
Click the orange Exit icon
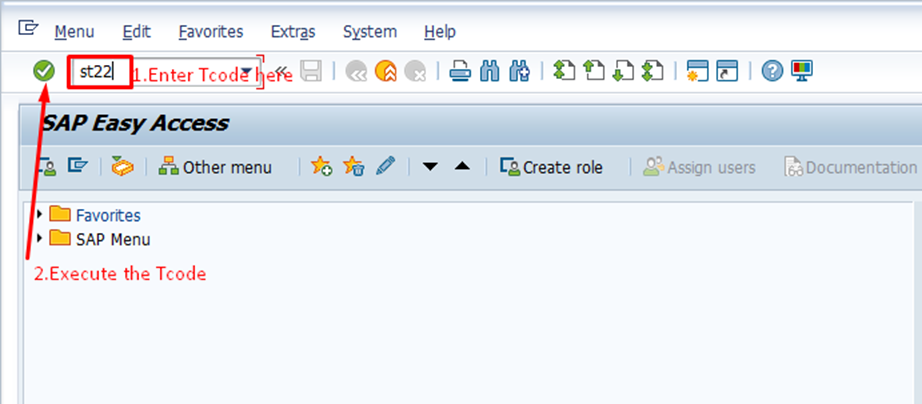(386, 72)
